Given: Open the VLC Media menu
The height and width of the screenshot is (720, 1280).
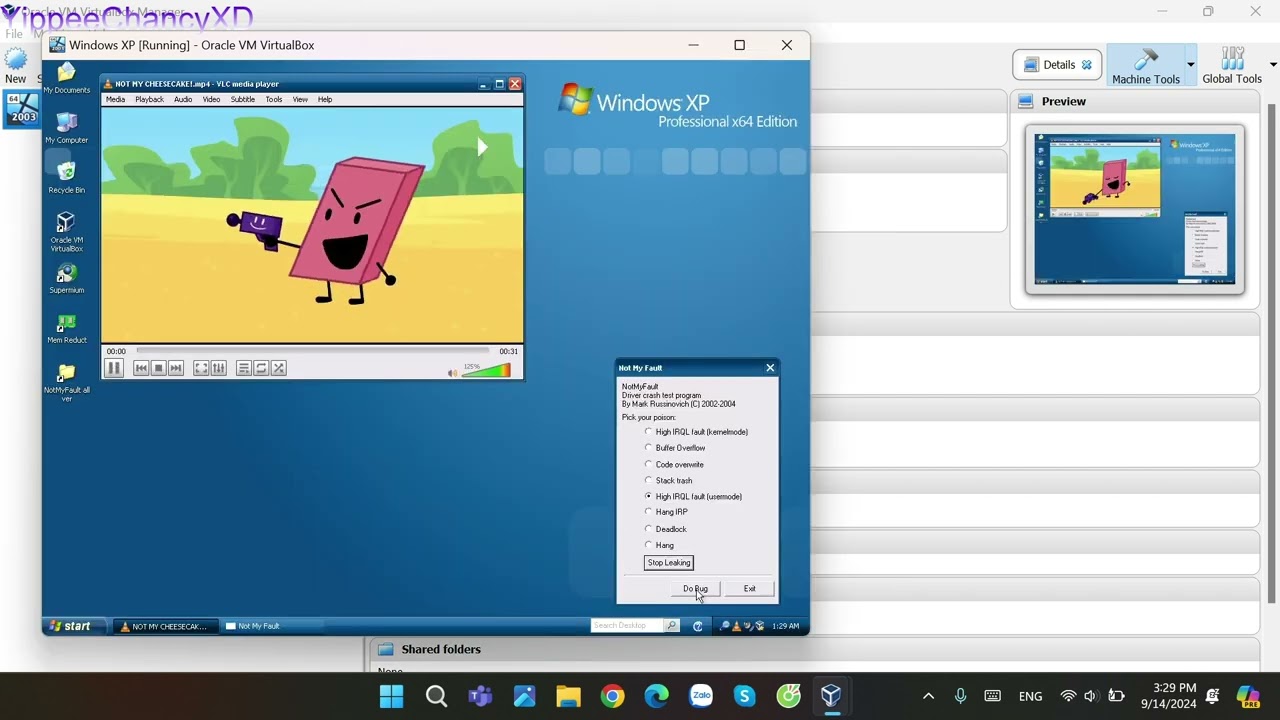Looking at the screenshot, I should (x=116, y=100).
